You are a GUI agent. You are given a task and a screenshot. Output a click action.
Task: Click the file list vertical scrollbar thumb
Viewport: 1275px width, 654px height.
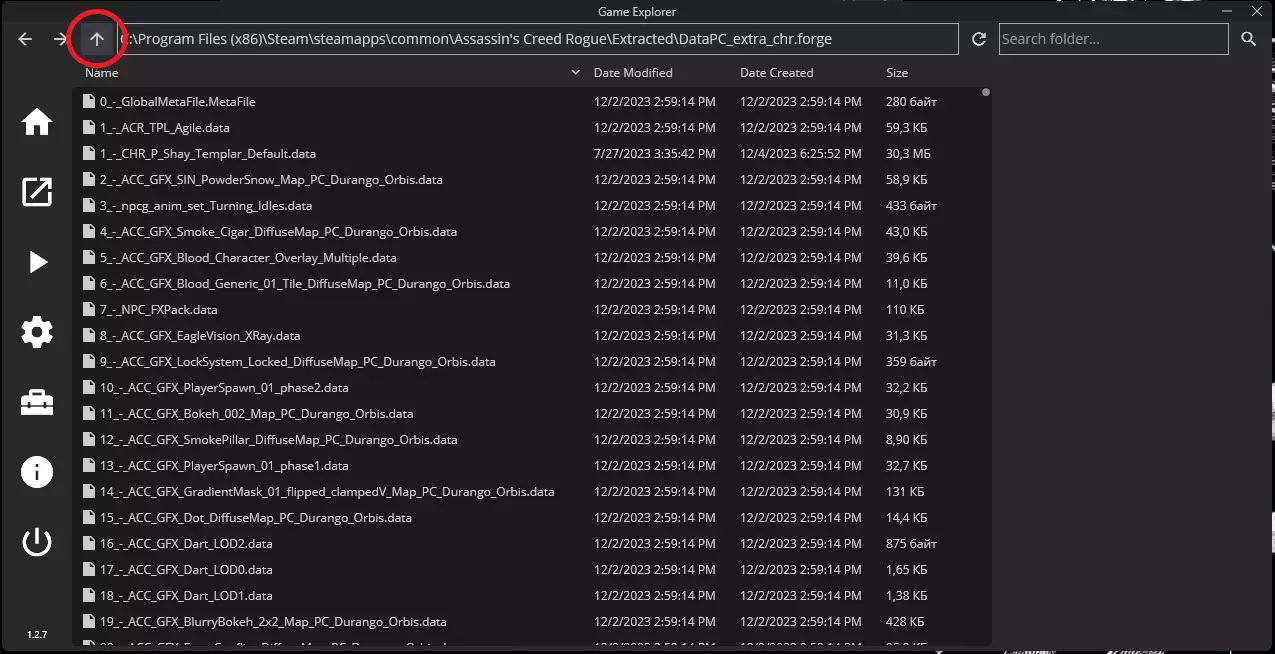tap(986, 93)
